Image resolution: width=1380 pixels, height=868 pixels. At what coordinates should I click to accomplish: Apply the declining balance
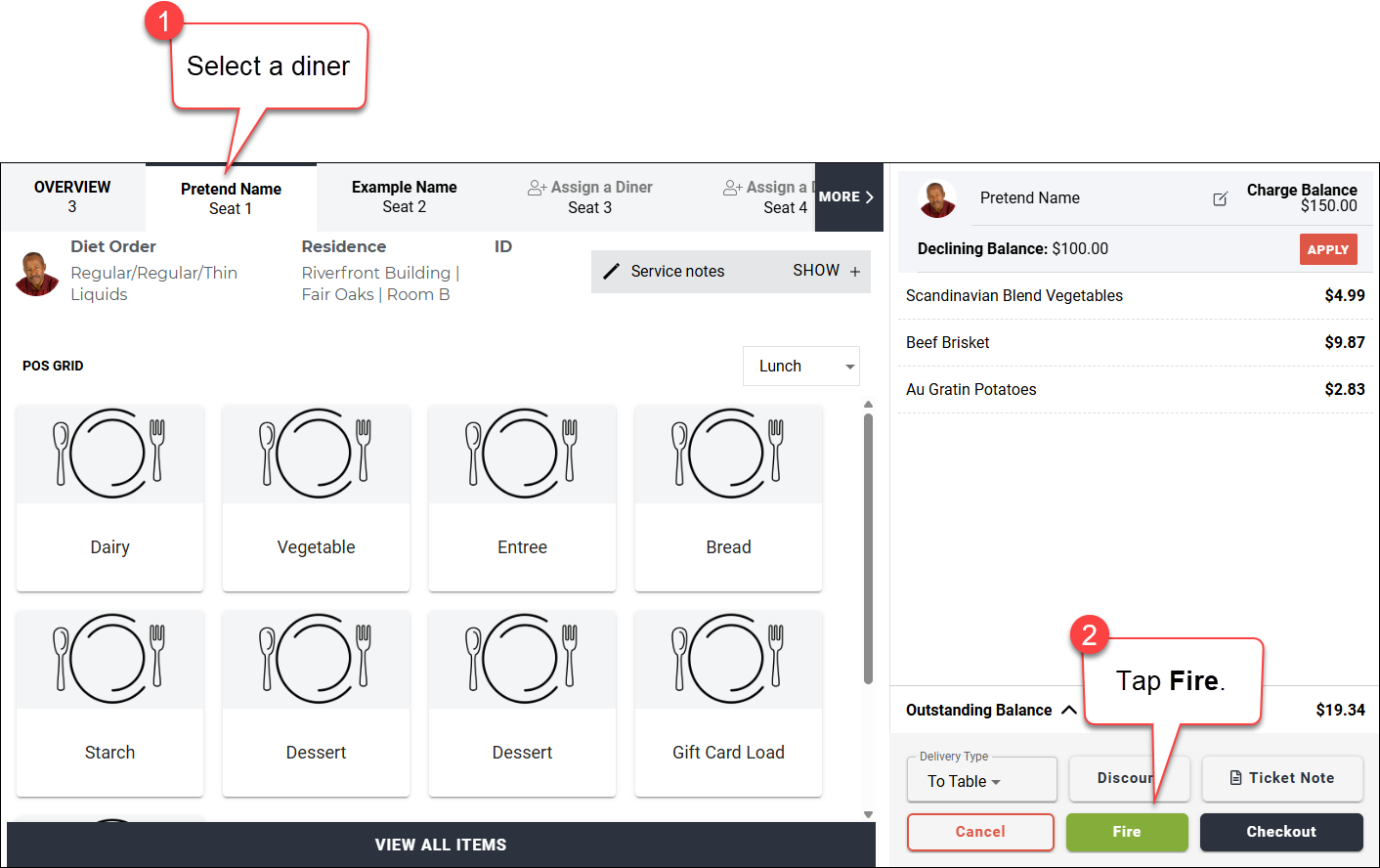pos(1328,249)
